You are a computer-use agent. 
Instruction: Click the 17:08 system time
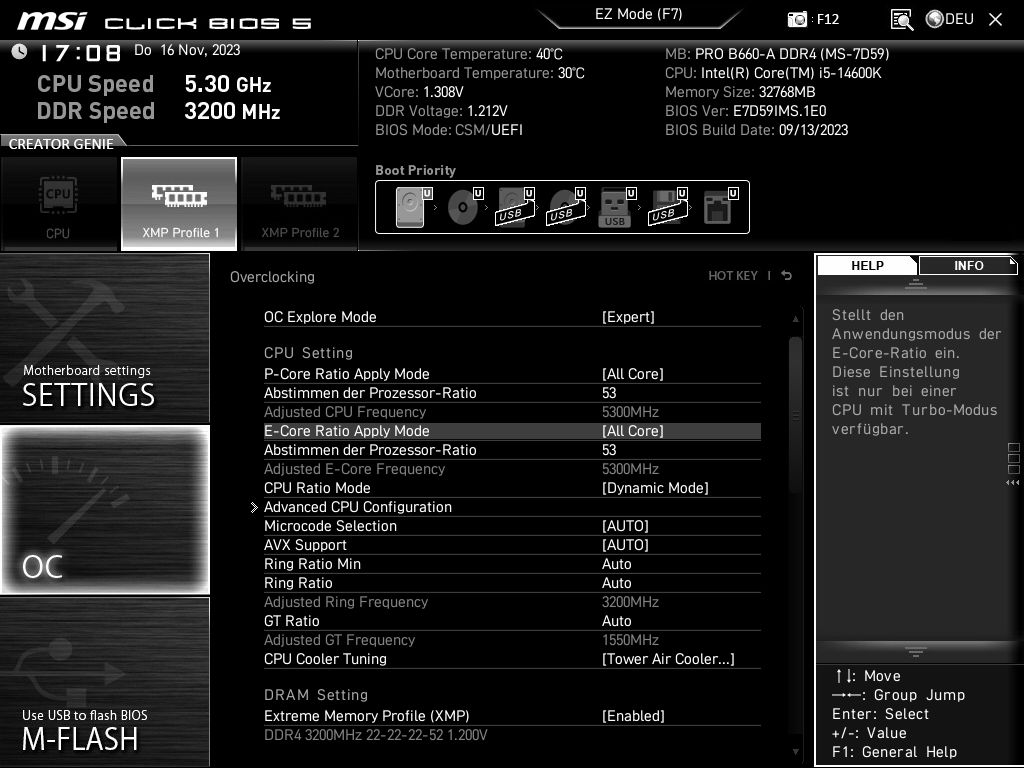tap(80, 53)
